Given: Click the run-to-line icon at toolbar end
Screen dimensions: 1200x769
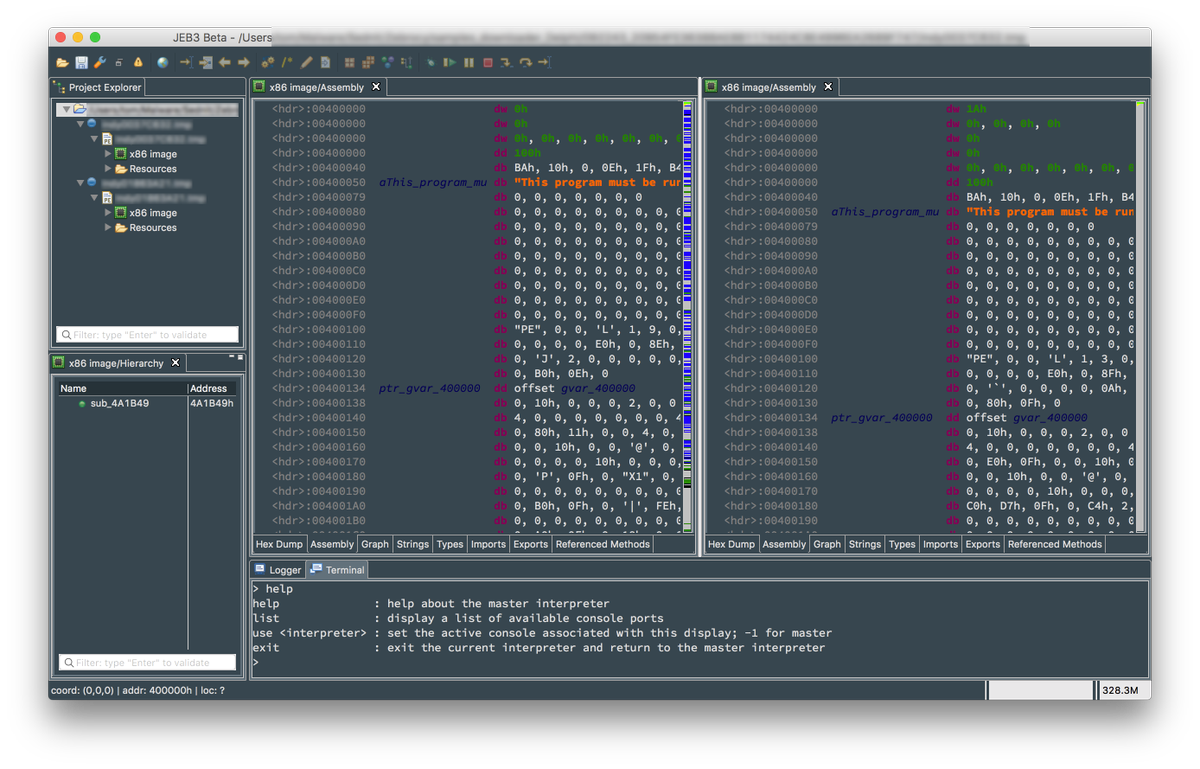Looking at the screenshot, I should [544, 62].
